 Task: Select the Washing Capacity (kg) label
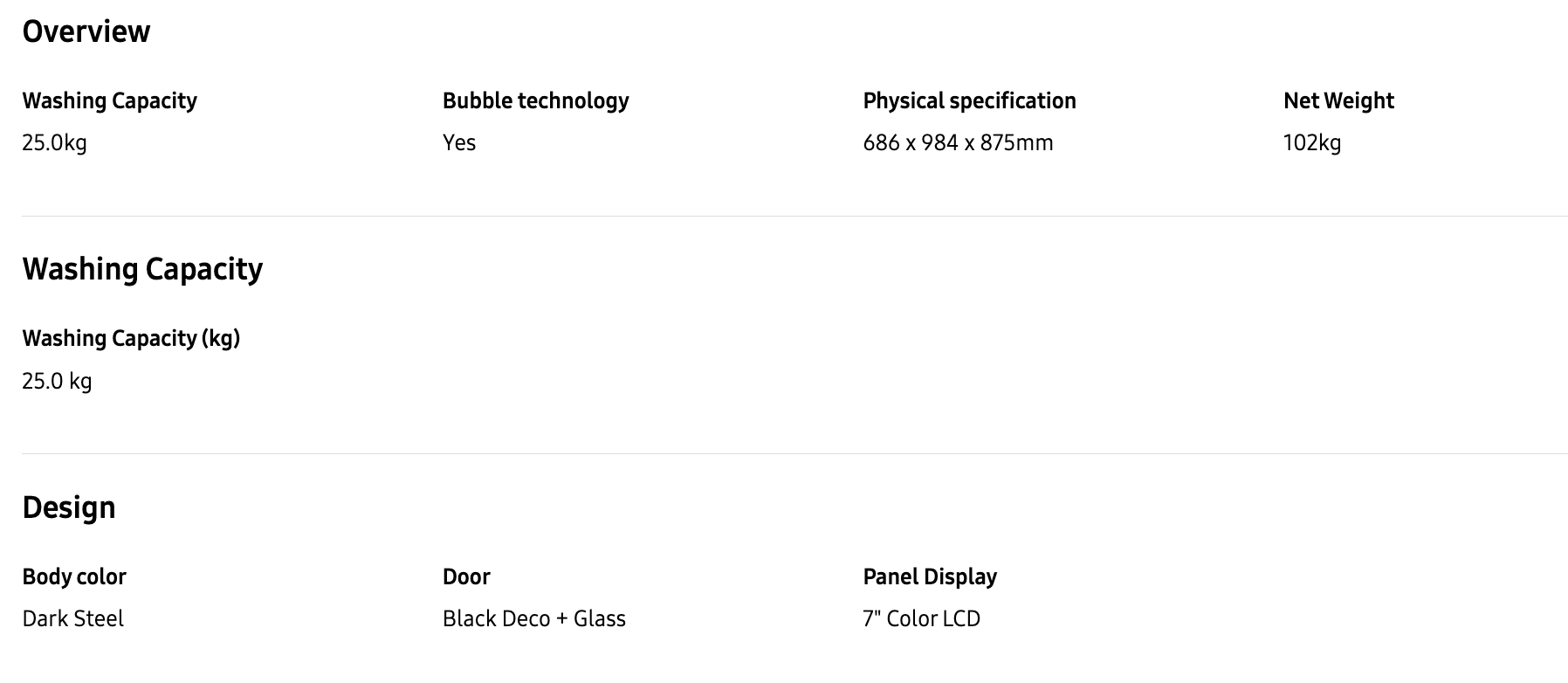[131, 339]
